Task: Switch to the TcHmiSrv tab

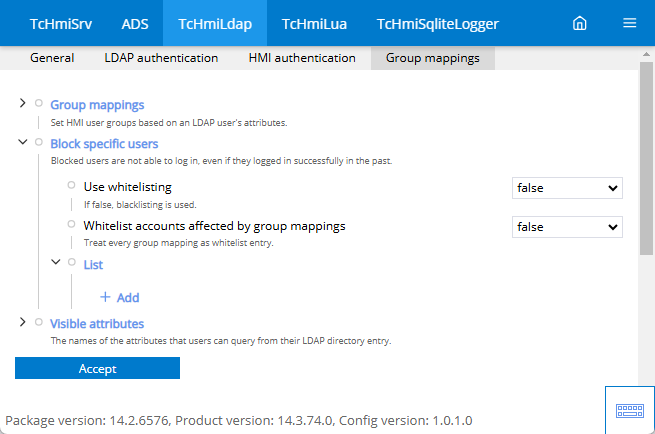Action: [61, 23]
